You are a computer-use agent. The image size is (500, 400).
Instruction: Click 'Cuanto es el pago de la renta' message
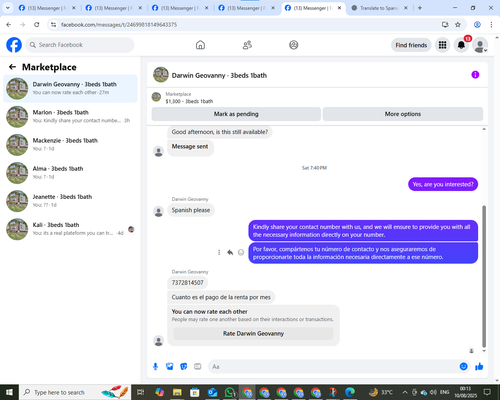pyautogui.click(x=221, y=297)
